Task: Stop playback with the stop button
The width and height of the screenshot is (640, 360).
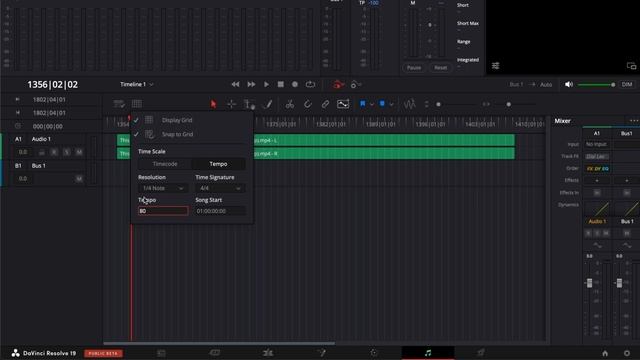Action: click(x=280, y=84)
